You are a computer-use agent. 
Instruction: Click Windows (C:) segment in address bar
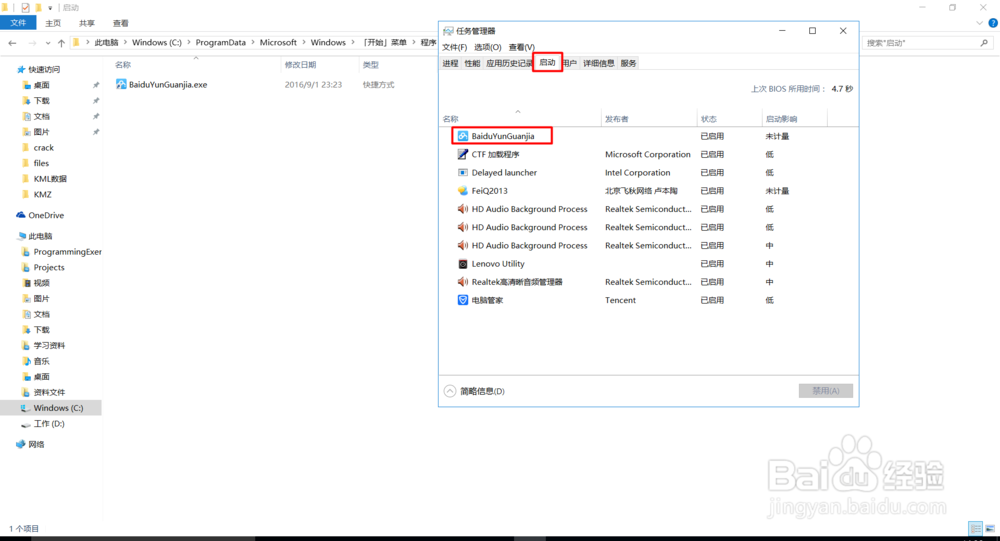[157, 42]
